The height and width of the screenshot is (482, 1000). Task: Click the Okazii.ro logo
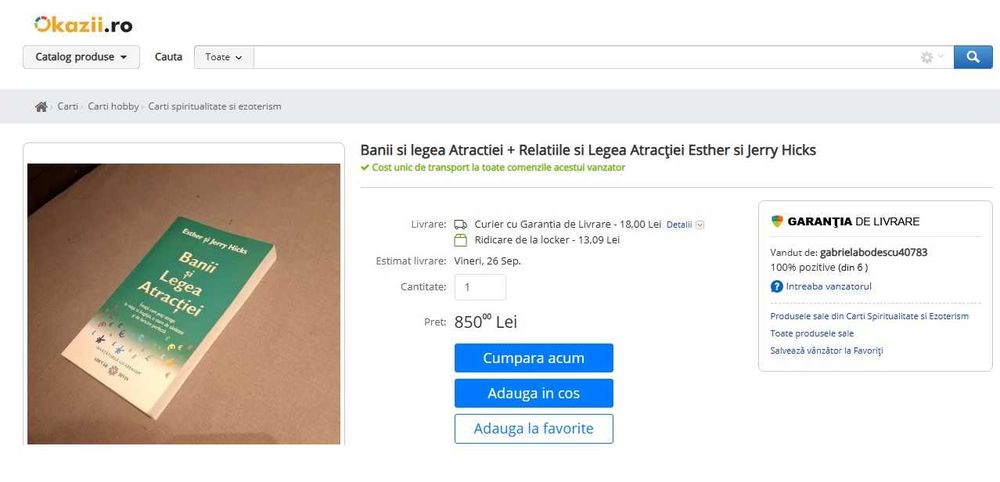pyautogui.click(x=84, y=25)
